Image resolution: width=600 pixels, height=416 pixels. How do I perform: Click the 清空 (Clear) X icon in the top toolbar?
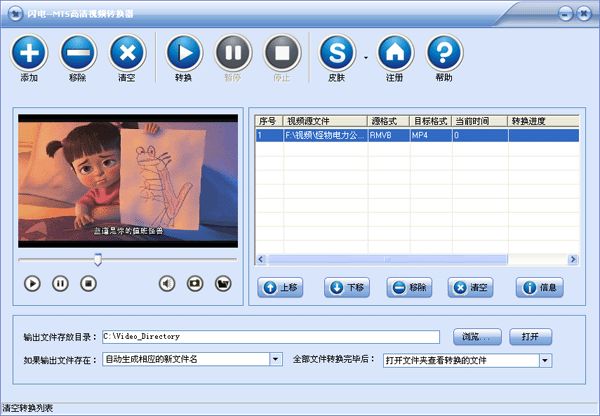pyautogui.click(x=127, y=52)
